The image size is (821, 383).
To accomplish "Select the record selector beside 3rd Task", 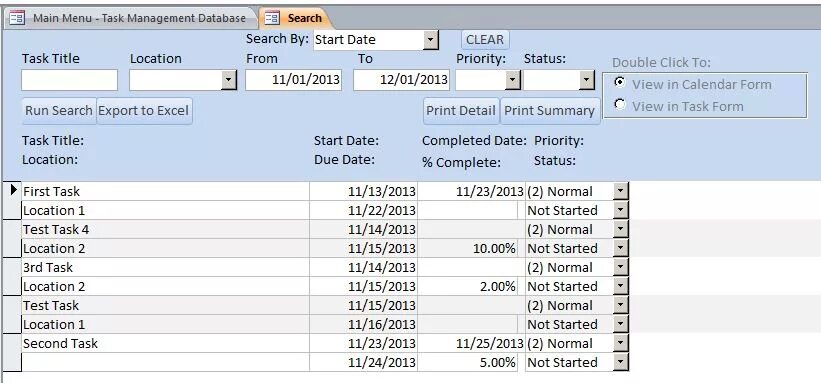I will 12,277.
